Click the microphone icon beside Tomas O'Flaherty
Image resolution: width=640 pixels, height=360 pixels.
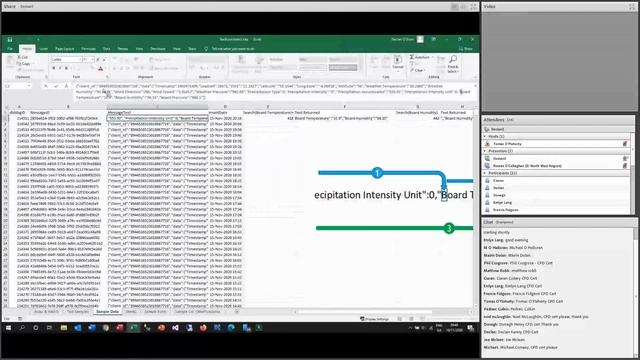click(624, 144)
